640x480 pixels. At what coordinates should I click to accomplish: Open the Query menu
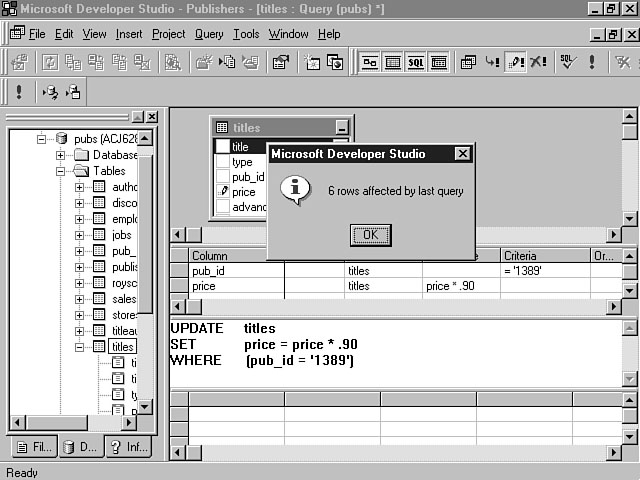tap(209, 34)
